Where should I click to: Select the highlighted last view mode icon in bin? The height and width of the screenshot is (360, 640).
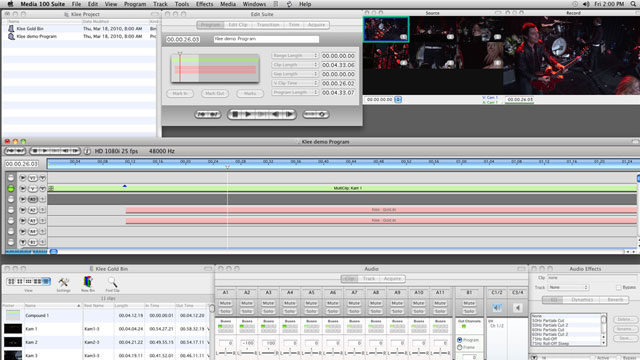(46, 282)
